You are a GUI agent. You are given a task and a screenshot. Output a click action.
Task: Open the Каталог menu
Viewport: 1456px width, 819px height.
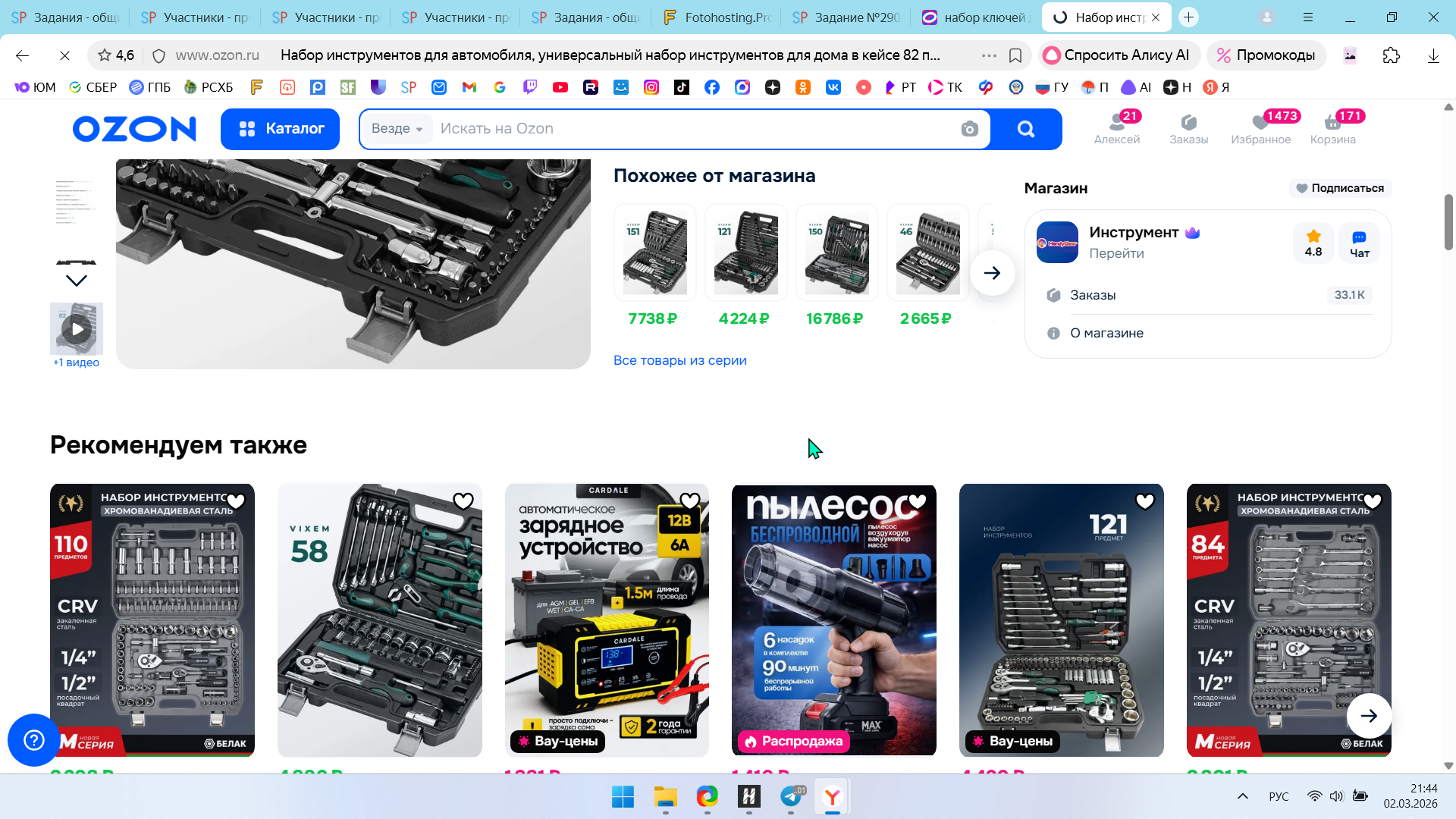281,129
